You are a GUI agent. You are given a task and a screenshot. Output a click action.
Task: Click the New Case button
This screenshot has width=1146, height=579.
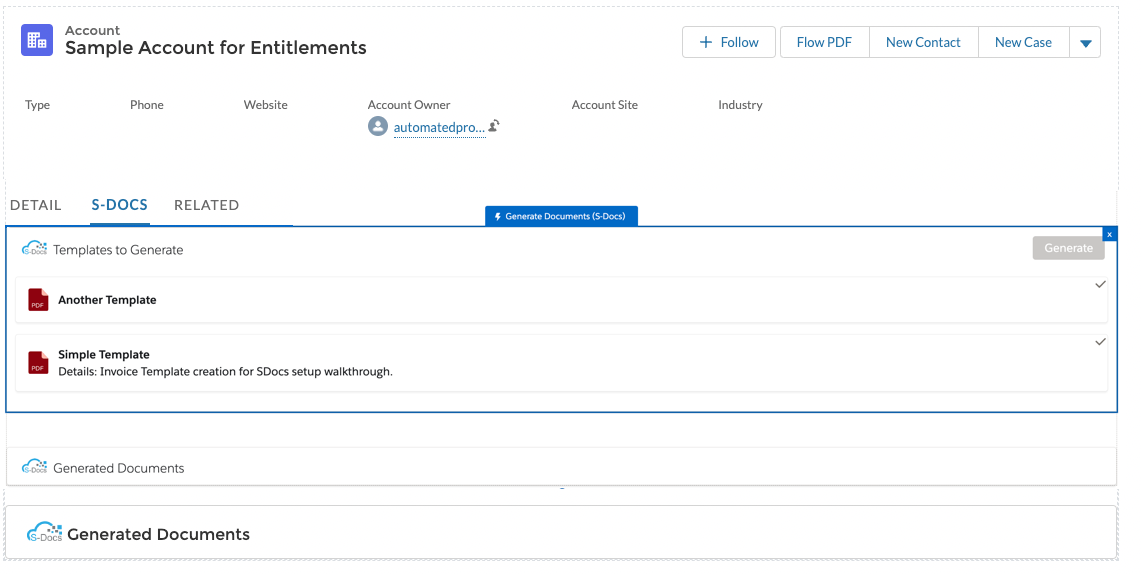tap(1023, 42)
